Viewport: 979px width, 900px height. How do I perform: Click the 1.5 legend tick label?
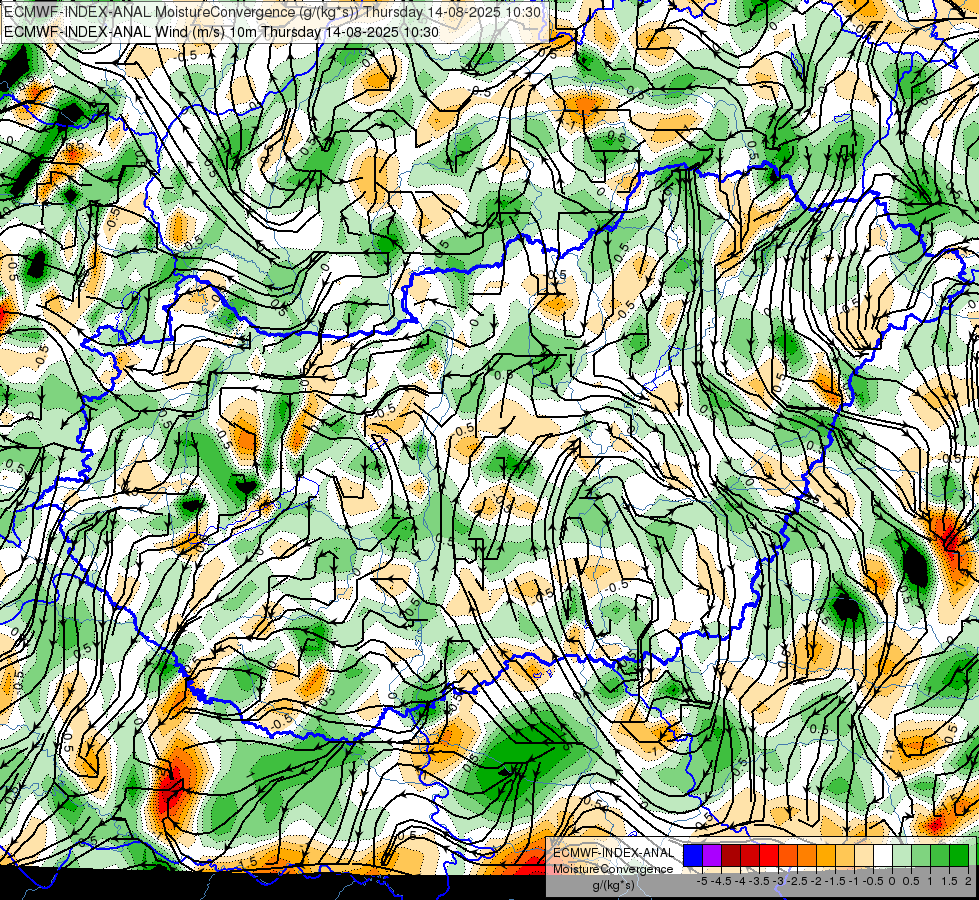click(x=949, y=881)
